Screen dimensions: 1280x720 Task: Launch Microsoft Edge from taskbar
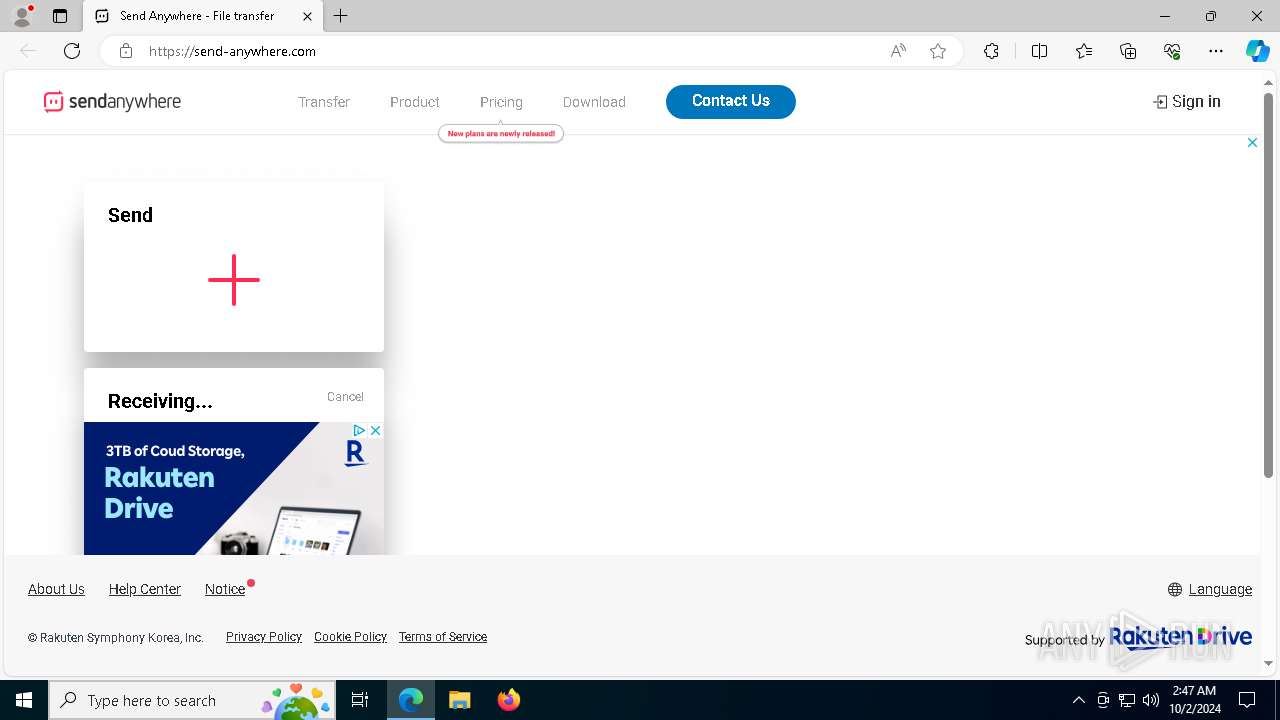[411, 700]
